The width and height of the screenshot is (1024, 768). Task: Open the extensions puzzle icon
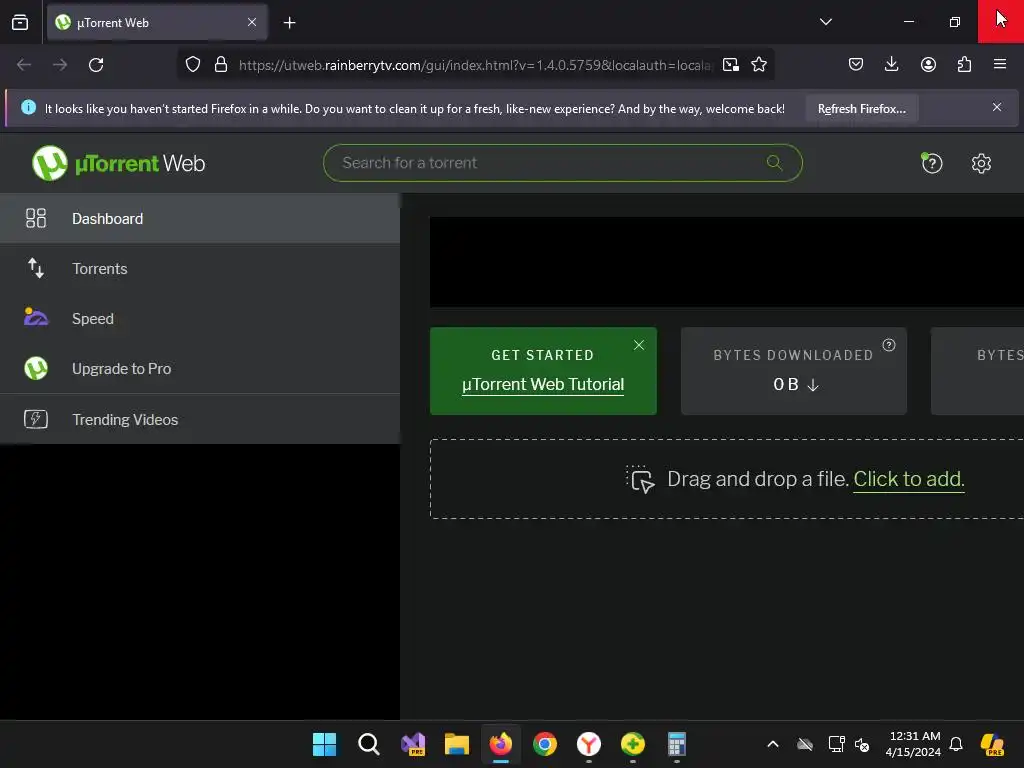(x=964, y=64)
